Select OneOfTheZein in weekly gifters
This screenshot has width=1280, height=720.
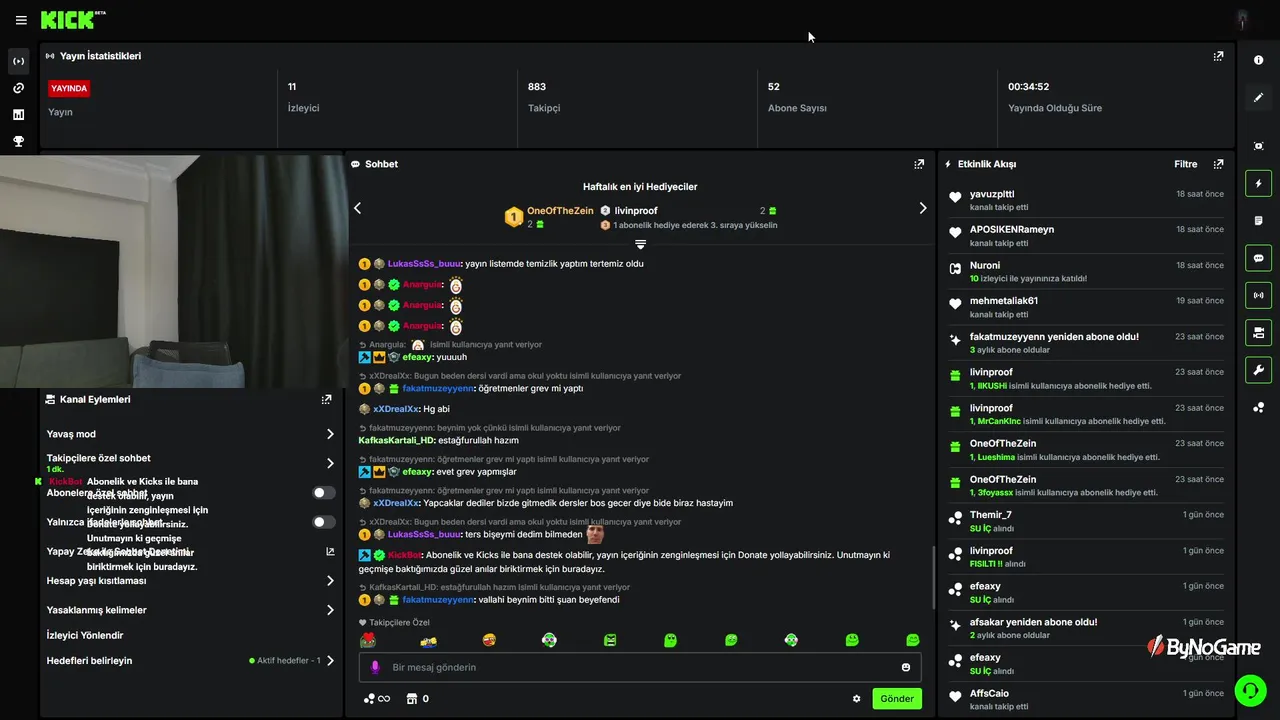click(x=560, y=211)
